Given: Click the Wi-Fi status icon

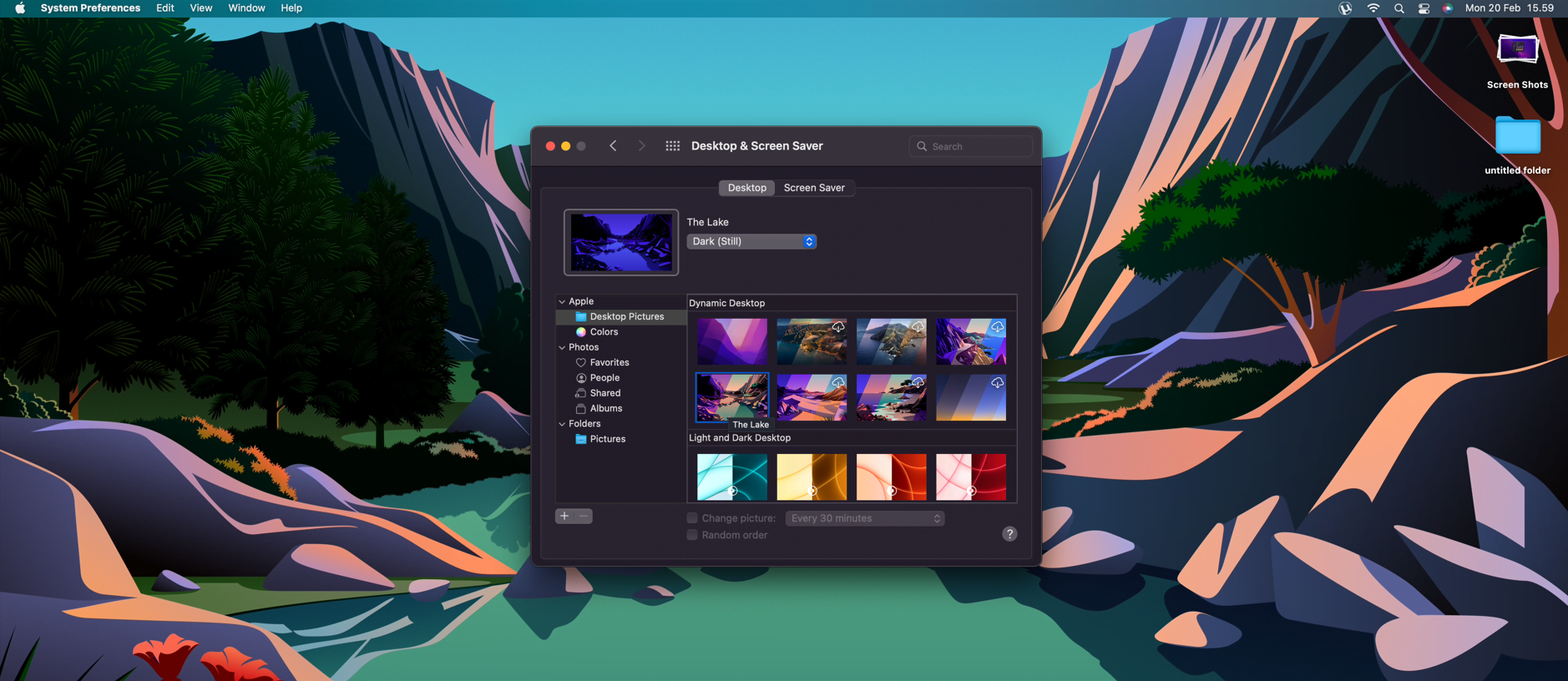Looking at the screenshot, I should pyautogui.click(x=1373, y=8).
